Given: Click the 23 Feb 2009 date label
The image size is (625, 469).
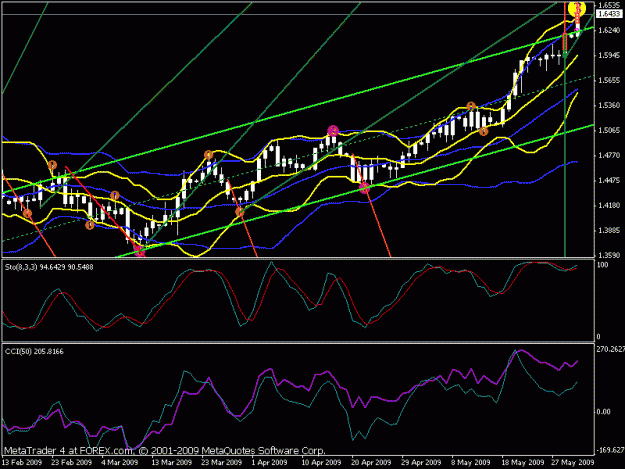Looking at the screenshot, I should click(72, 463).
